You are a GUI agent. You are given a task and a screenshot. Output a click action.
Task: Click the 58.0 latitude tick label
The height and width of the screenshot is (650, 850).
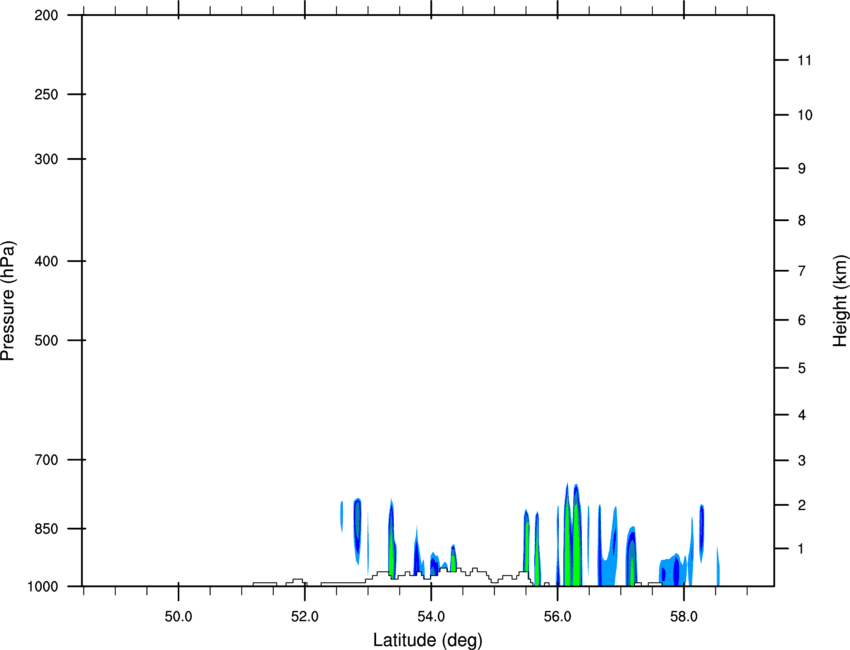tap(684, 617)
